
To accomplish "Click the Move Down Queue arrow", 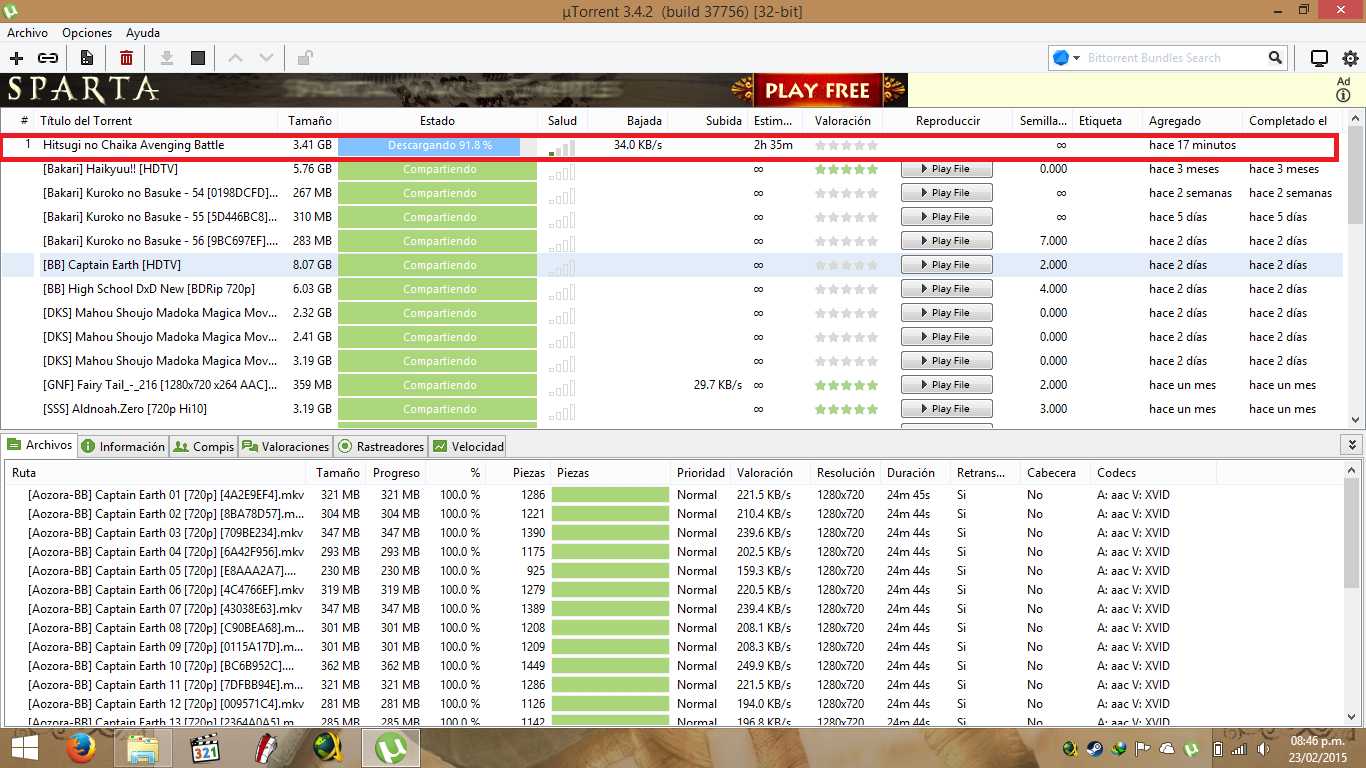I will pos(266,58).
